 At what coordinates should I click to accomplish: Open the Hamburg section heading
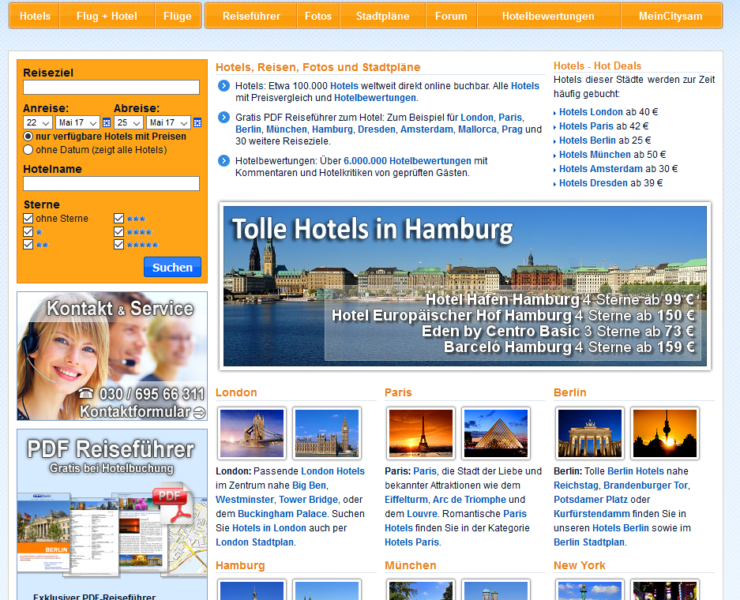tap(240, 566)
